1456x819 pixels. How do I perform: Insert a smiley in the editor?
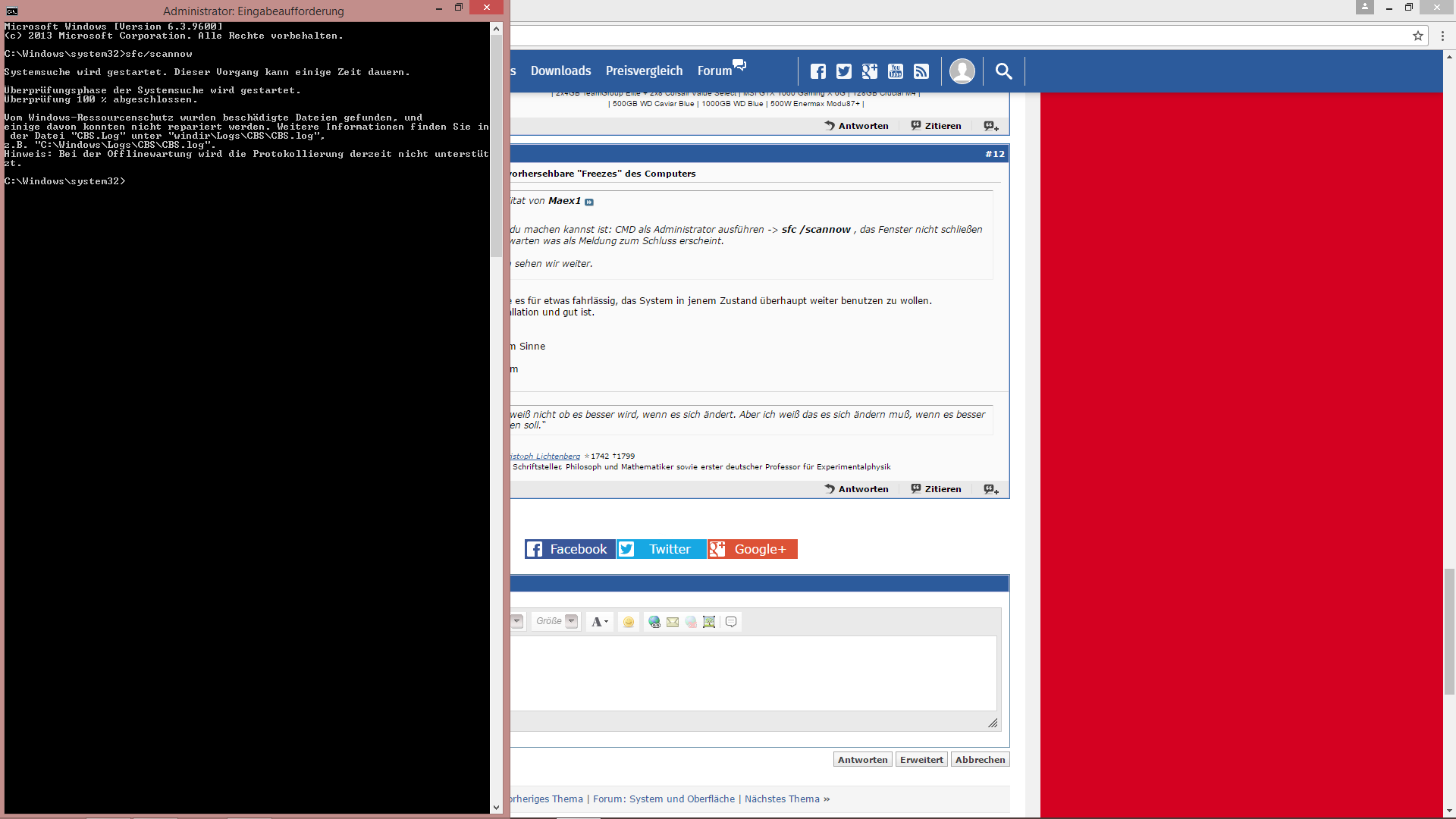click(629, 622)
